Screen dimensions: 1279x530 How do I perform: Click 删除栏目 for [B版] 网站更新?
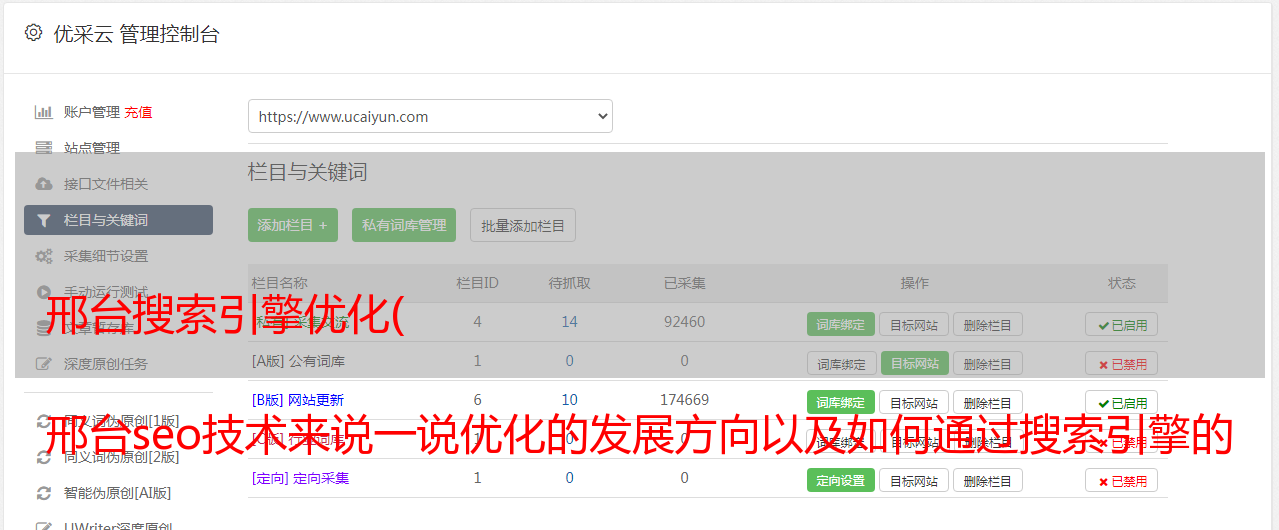[x=987, y=403]
